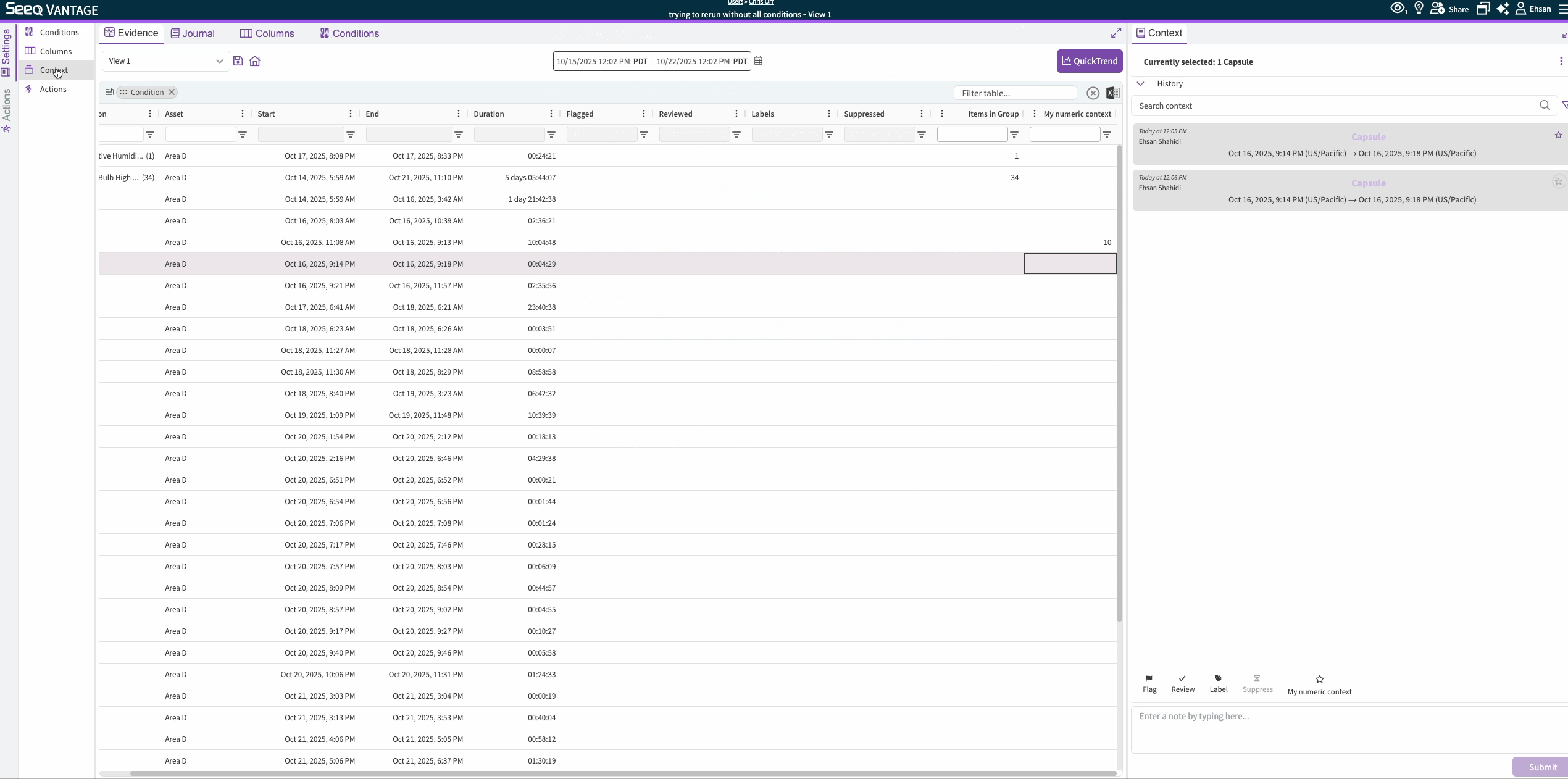Collapse the History section chevron
Screen dimensions: 1568x779
pos(1140,84)
